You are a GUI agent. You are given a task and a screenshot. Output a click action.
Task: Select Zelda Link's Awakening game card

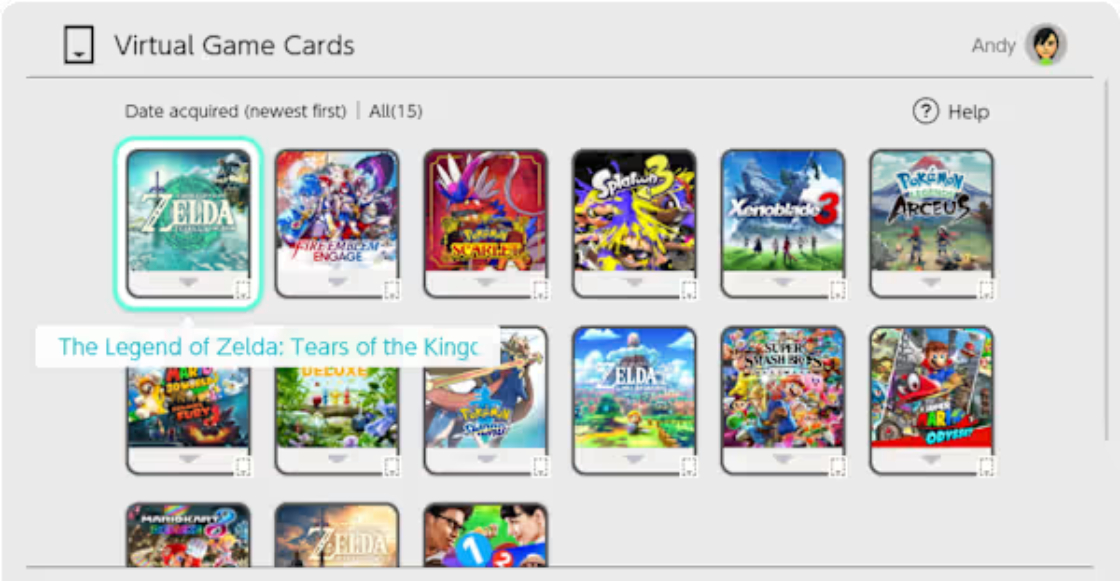click(634, 401)
